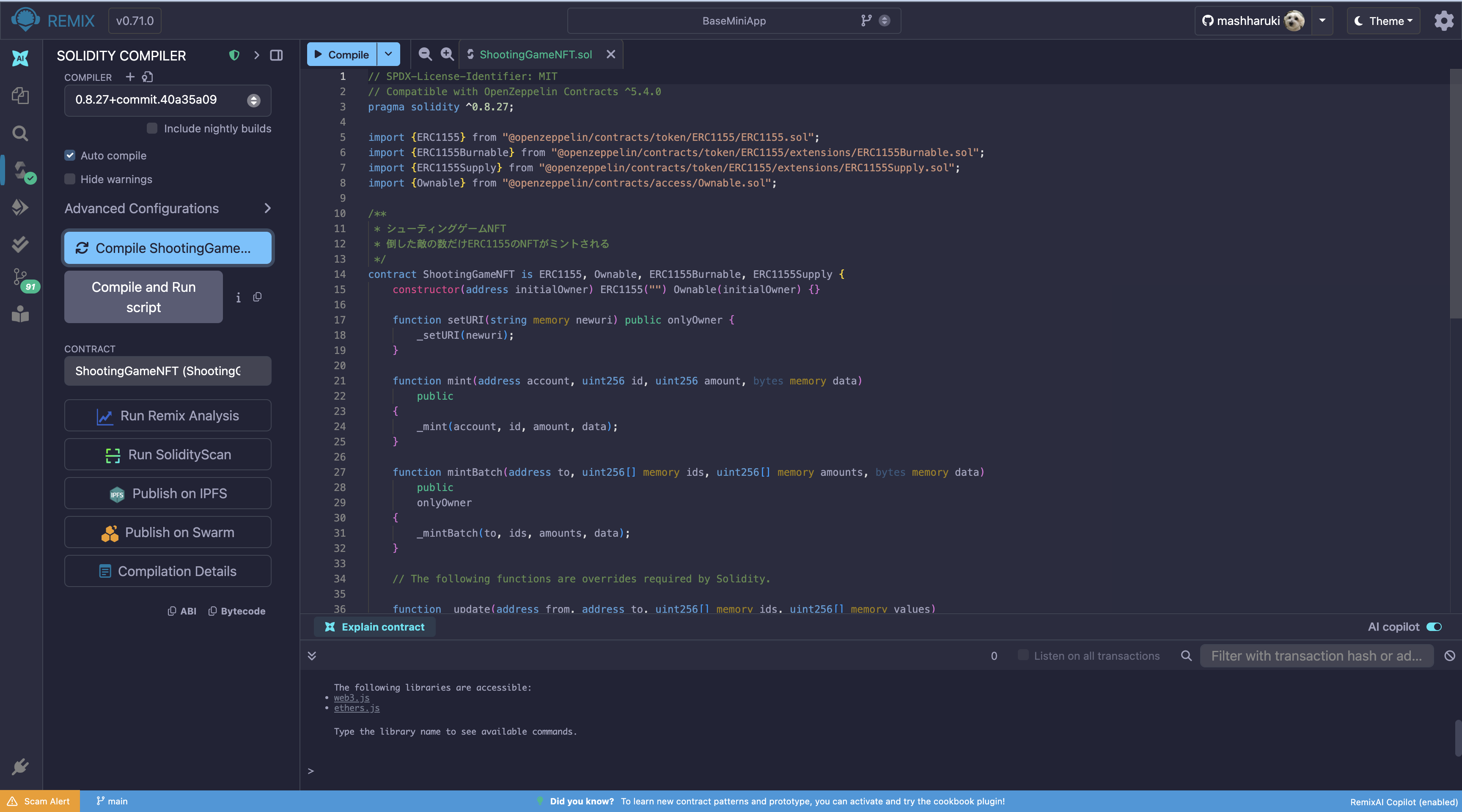Viewport: 1462px width, 812px height.
Task: Open the Plugin Manager plug icon
Action: pos(20,766)
